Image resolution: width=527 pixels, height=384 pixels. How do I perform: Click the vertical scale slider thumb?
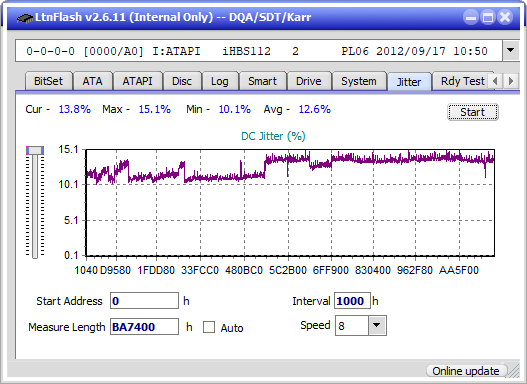[35, 151]
